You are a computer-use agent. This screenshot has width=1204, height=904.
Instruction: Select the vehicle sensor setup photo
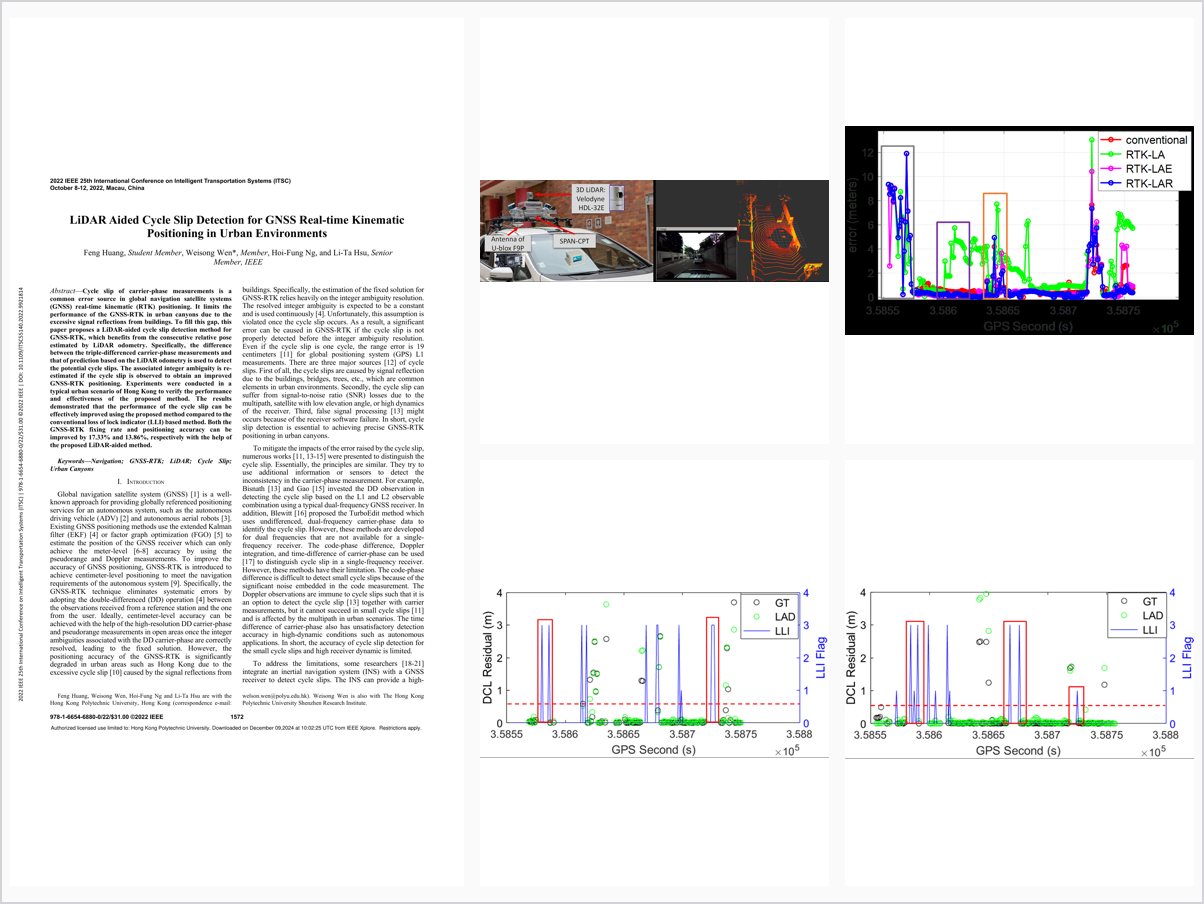click(567, 231)
